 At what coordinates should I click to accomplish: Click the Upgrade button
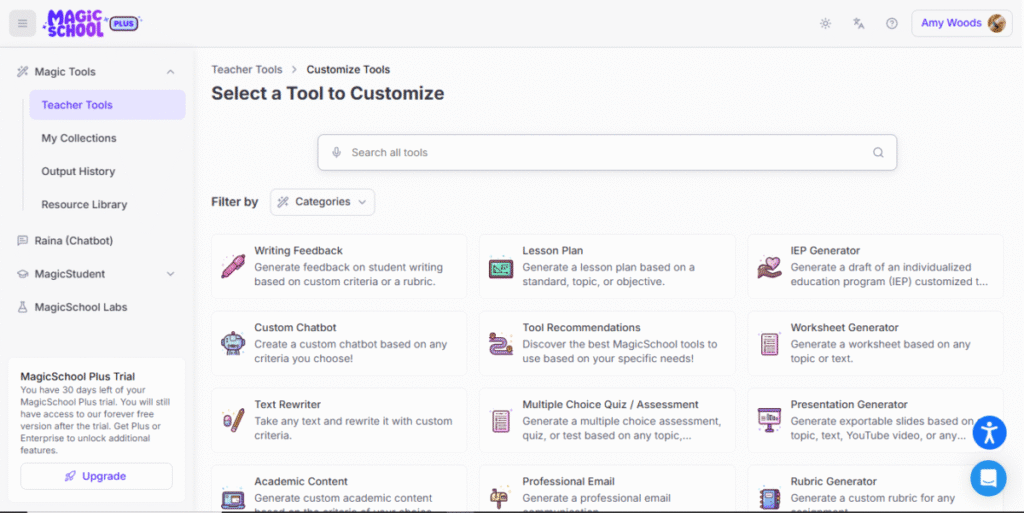click(96, 476)
